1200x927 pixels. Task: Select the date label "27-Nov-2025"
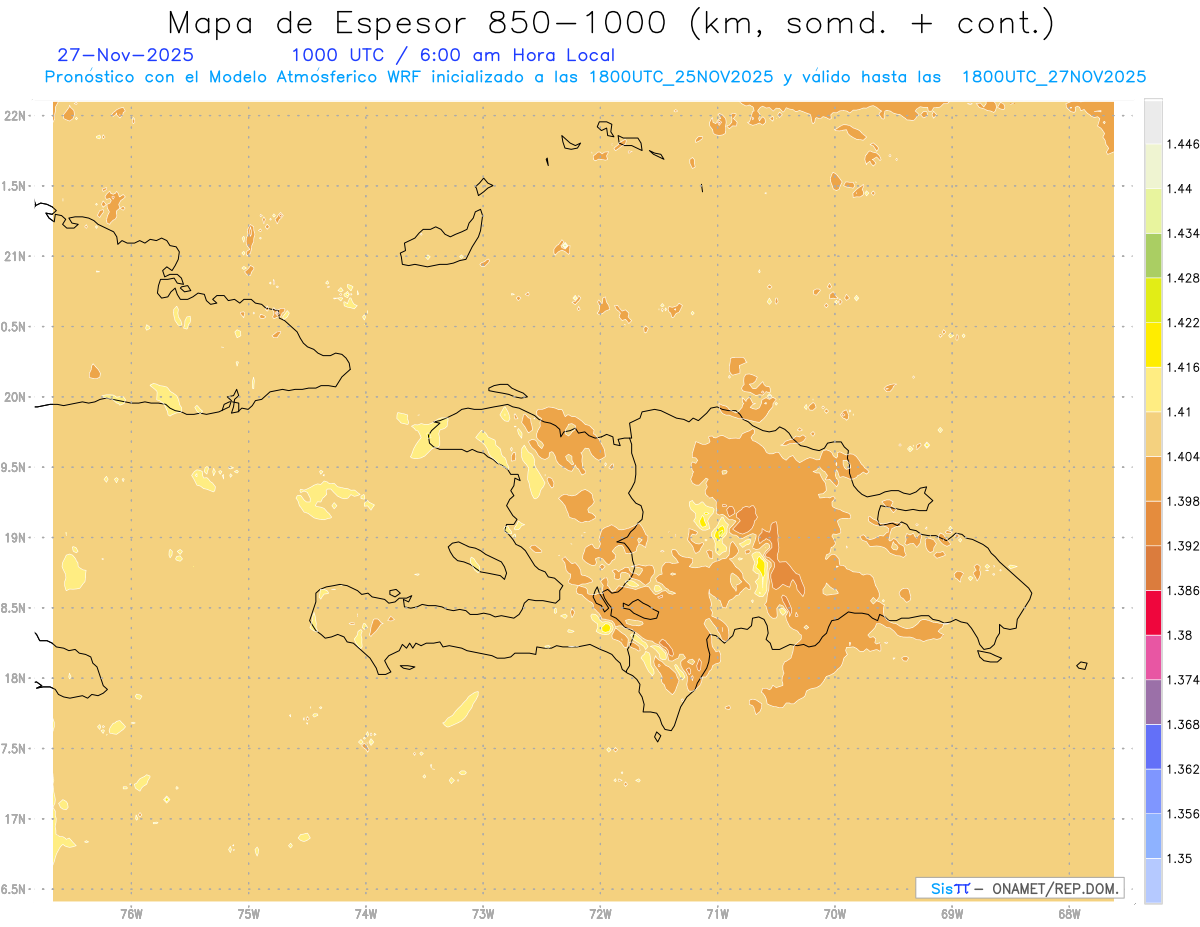tap(126, 55)
